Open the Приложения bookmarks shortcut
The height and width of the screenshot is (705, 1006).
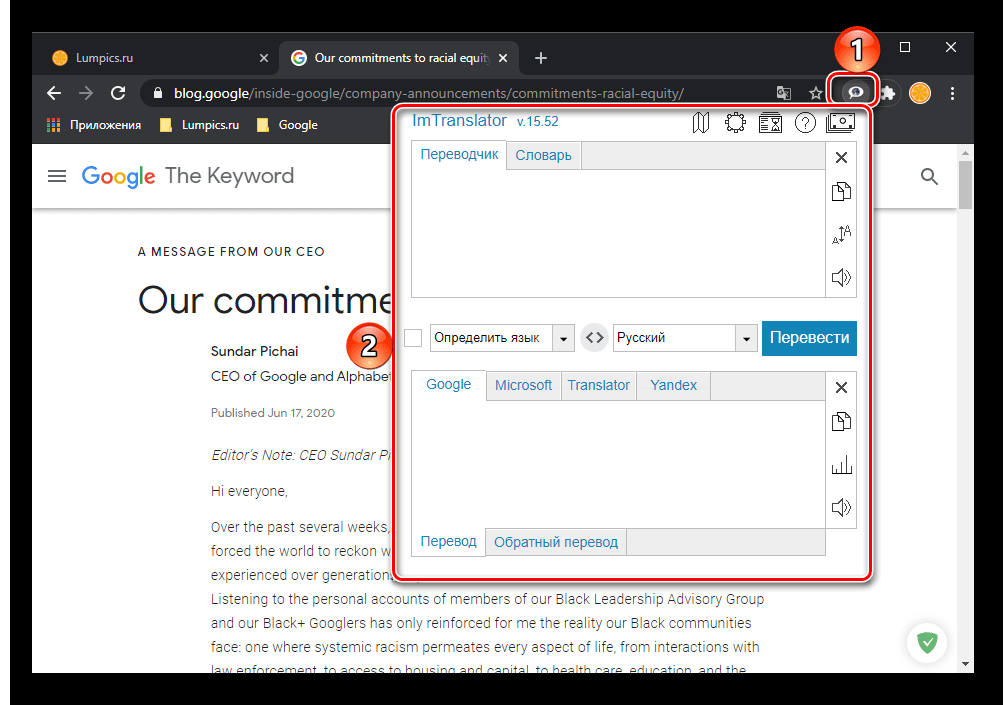(x=94, y=125)
